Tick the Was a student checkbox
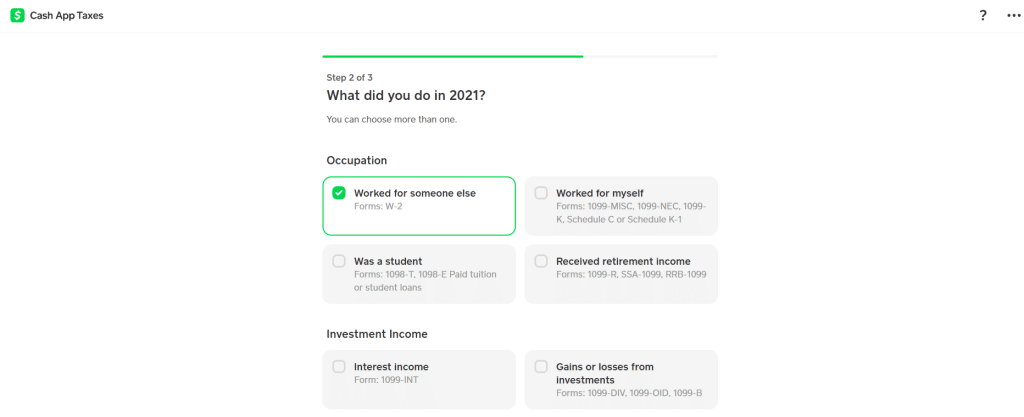This screenshot has height=417, width=1024. point(339,261)
